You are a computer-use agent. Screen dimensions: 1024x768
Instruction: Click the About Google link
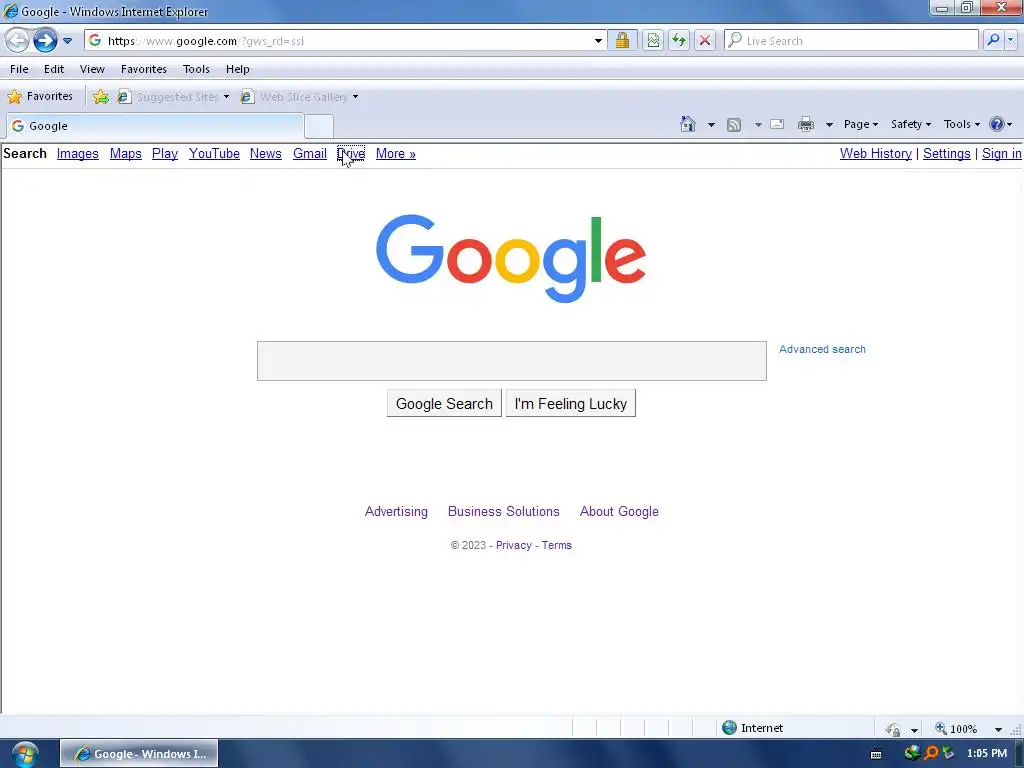tap(619, 511)
